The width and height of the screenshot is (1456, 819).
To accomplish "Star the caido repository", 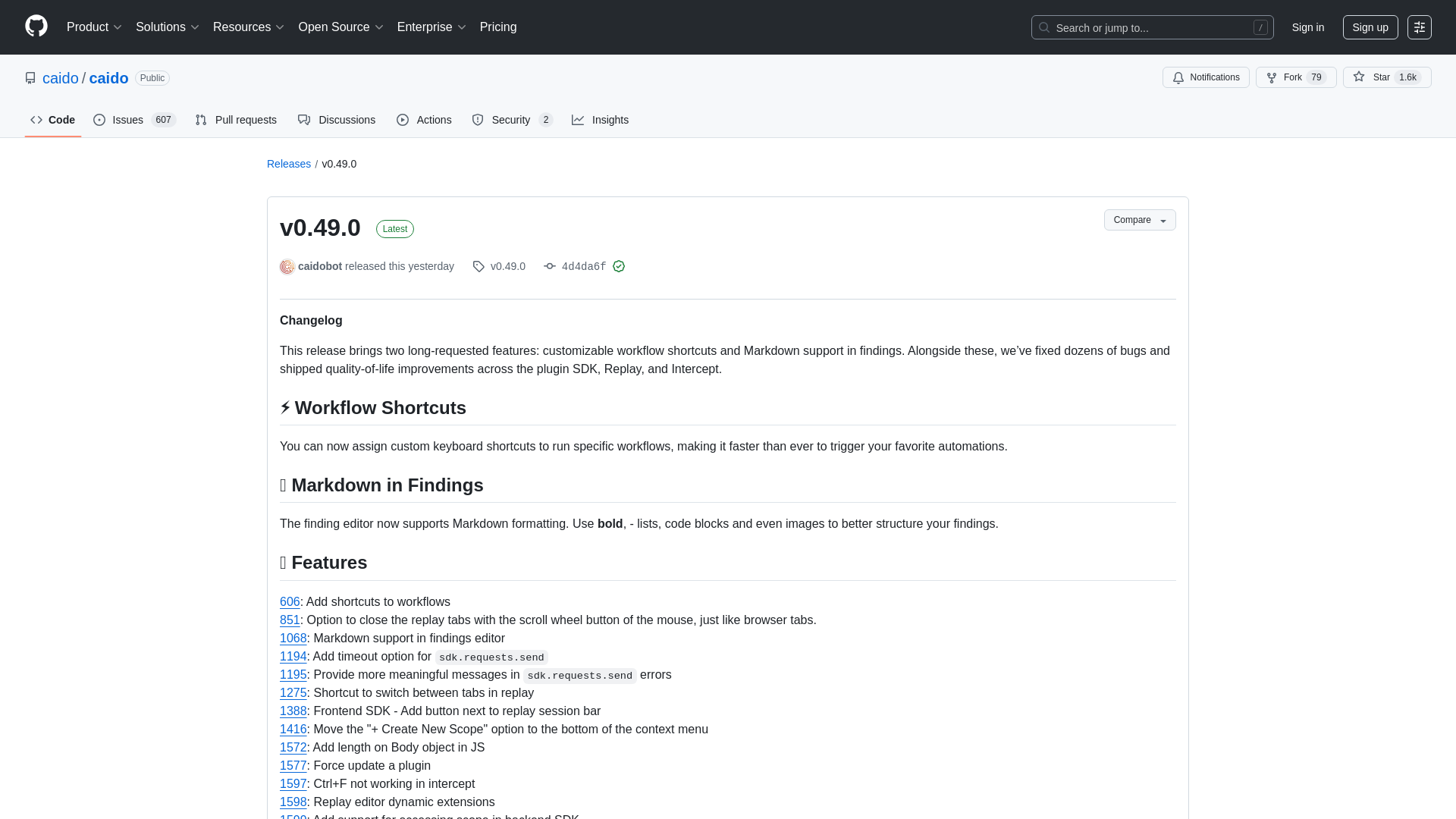I will click(1387, 77).
